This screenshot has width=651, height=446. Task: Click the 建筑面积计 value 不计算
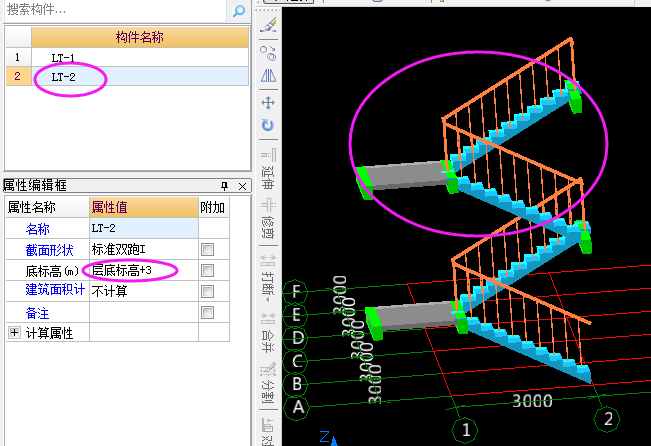144,291
